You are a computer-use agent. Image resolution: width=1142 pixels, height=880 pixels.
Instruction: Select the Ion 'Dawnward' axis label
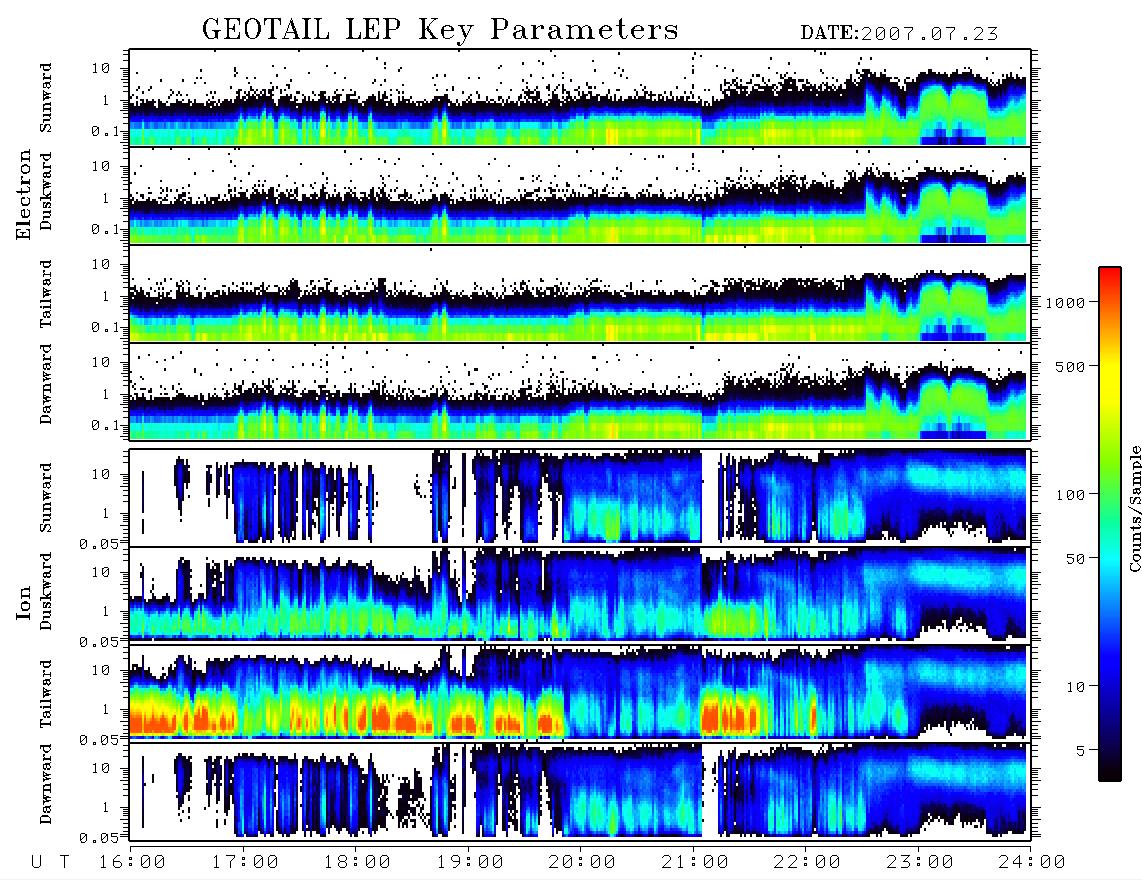click(x=46, y=784)
